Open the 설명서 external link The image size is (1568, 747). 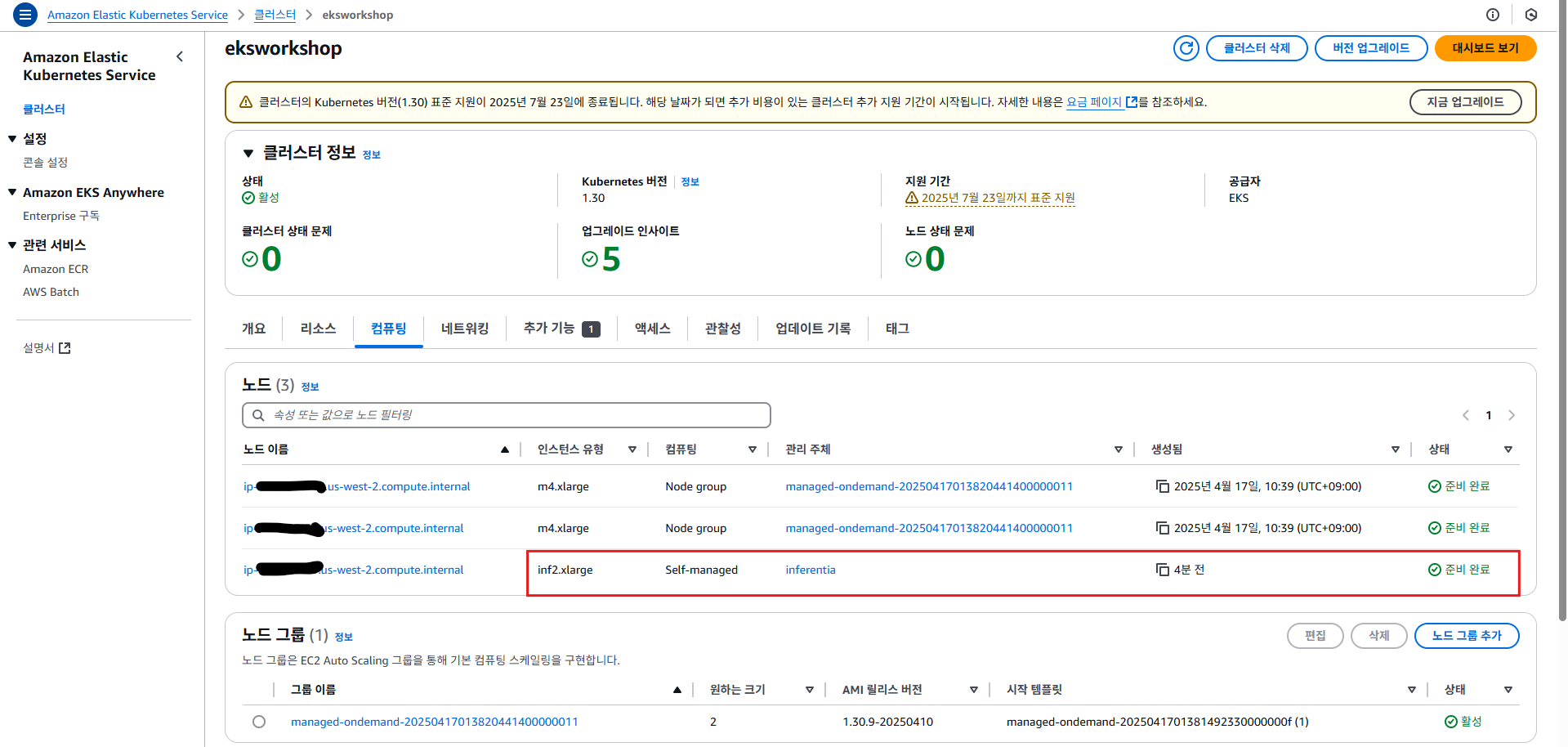(x=47, y=348)
